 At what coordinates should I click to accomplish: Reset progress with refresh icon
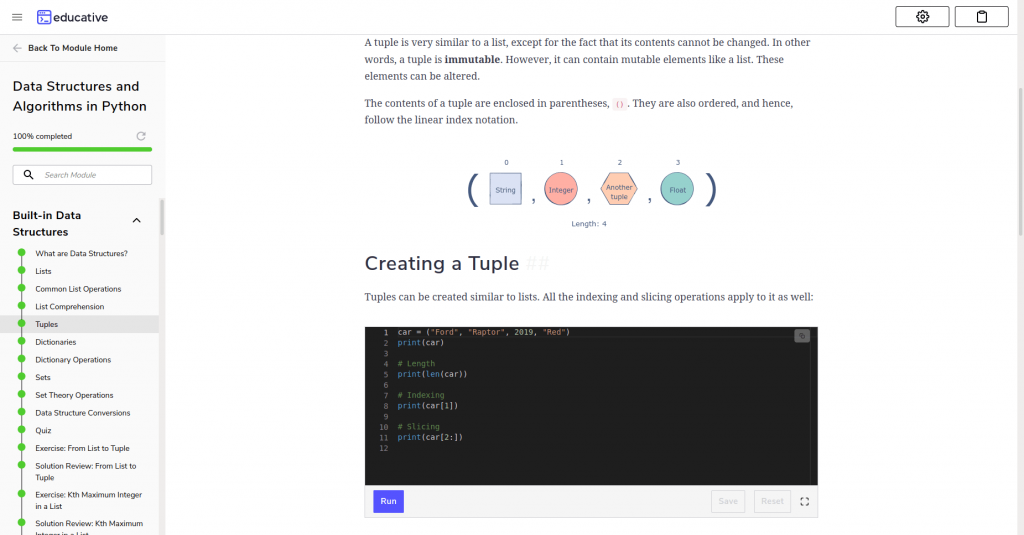(140, 136)
